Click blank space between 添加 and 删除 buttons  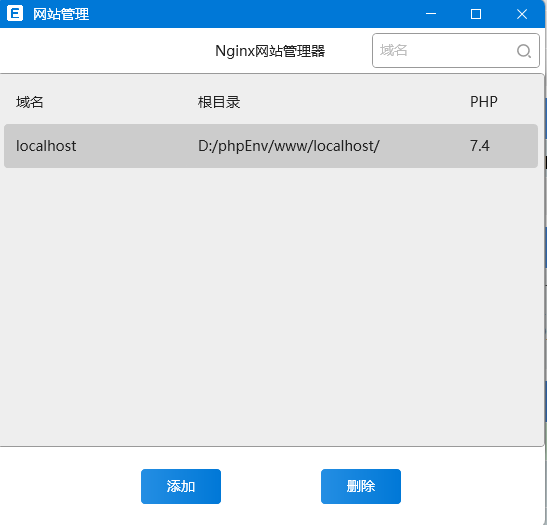tap(271, 486)
